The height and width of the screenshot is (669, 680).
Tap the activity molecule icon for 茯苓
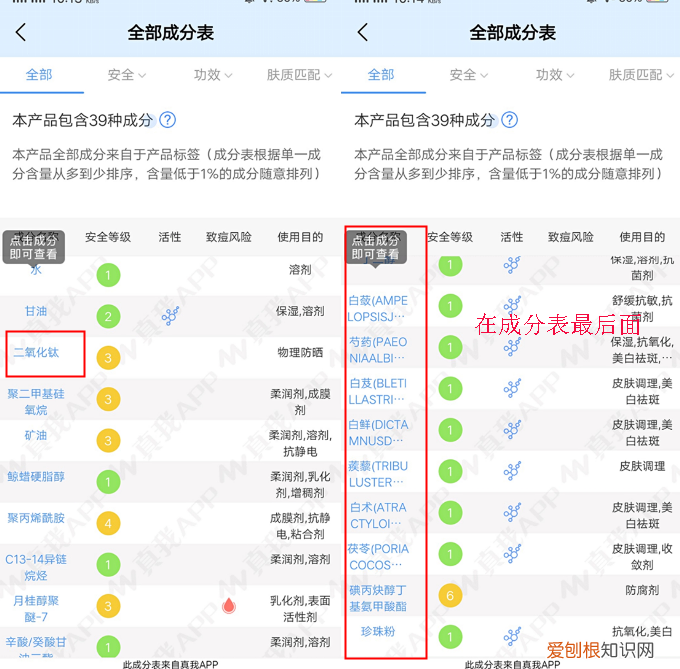coord(512,554)
